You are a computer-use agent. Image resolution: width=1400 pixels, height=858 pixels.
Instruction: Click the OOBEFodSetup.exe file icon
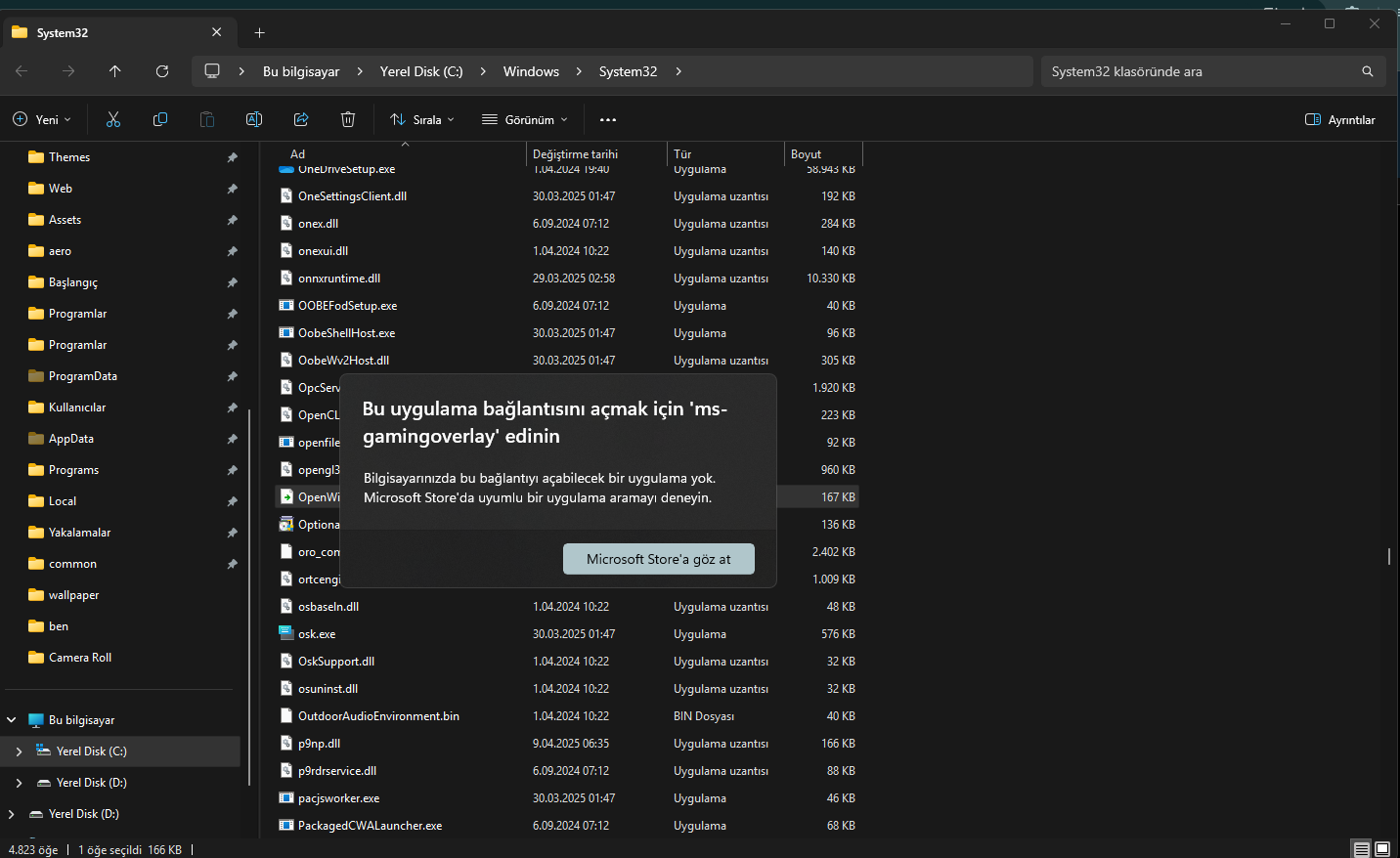(x=286, y=305)
